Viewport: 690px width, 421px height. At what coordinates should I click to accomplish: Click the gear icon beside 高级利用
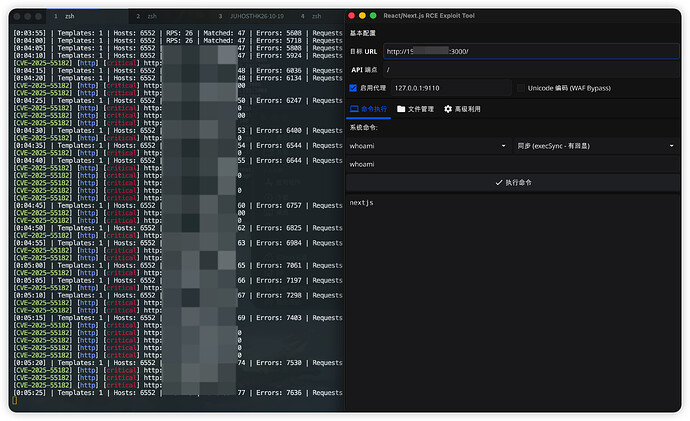448,108
